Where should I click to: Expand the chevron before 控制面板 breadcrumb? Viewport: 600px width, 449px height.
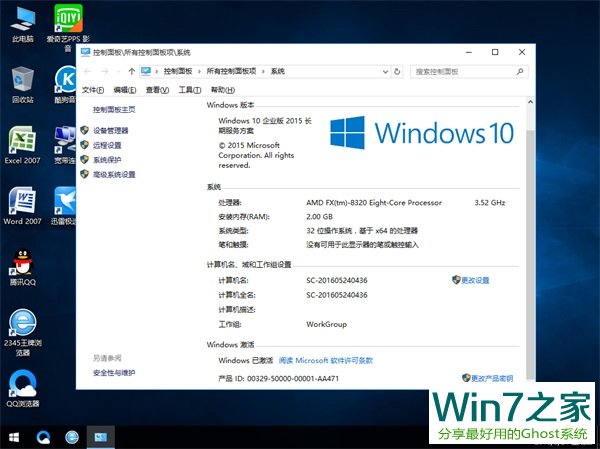click(157, 72)
